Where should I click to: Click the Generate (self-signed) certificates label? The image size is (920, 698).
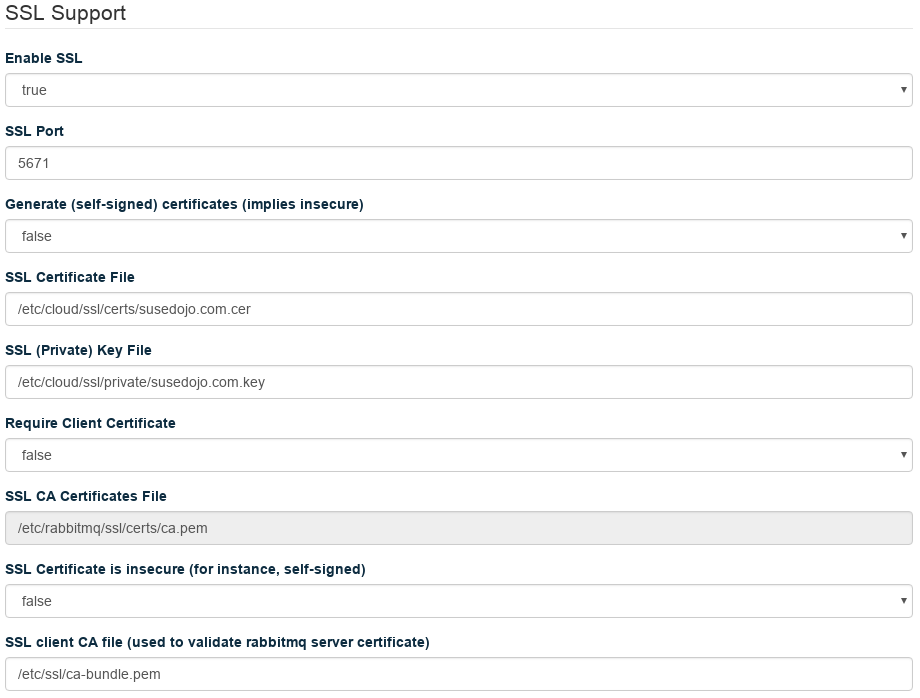[184, 204]
